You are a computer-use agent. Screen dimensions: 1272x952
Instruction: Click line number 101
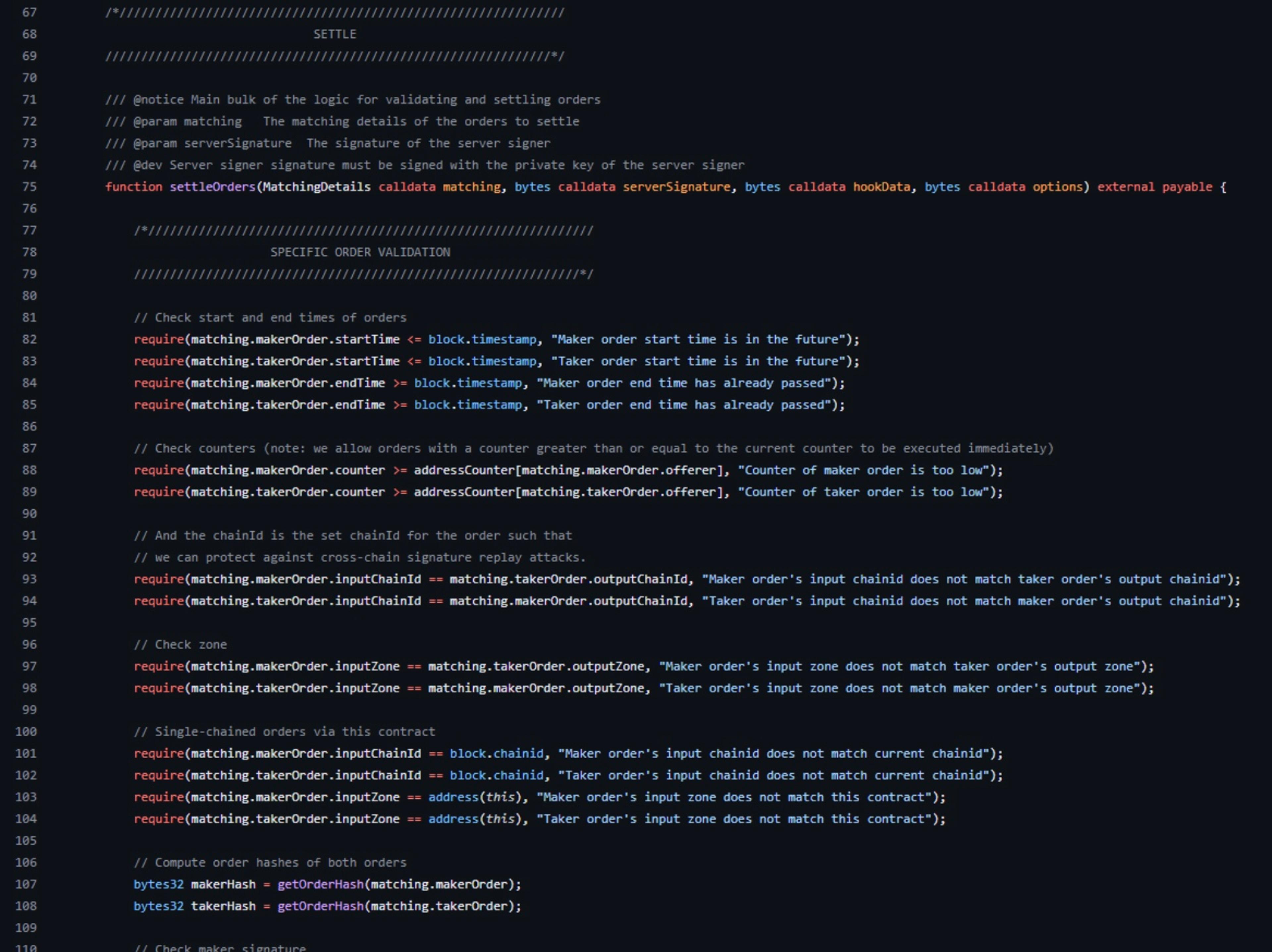point(26,753)
